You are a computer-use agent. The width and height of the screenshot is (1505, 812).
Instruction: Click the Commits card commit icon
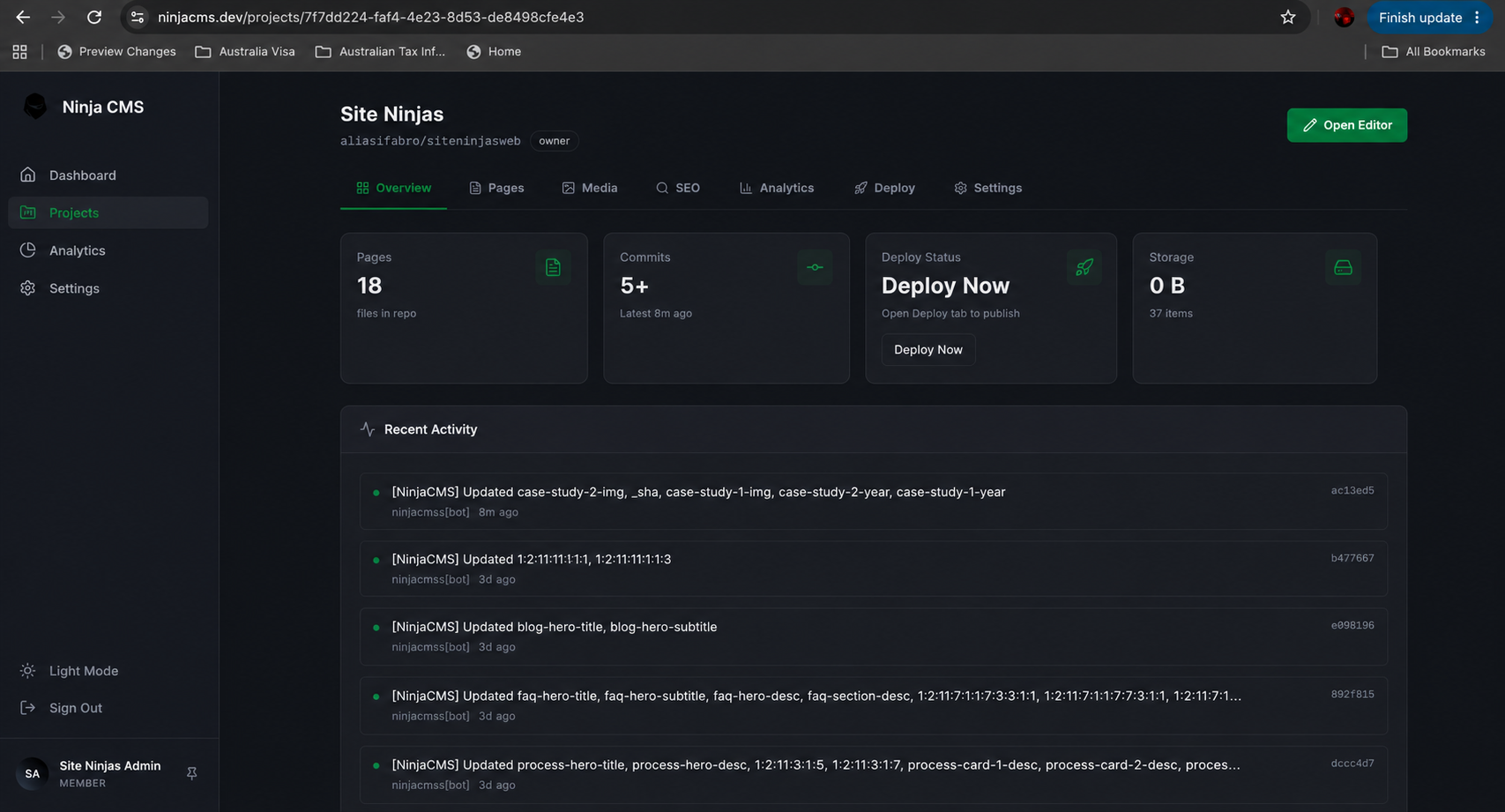815,267
